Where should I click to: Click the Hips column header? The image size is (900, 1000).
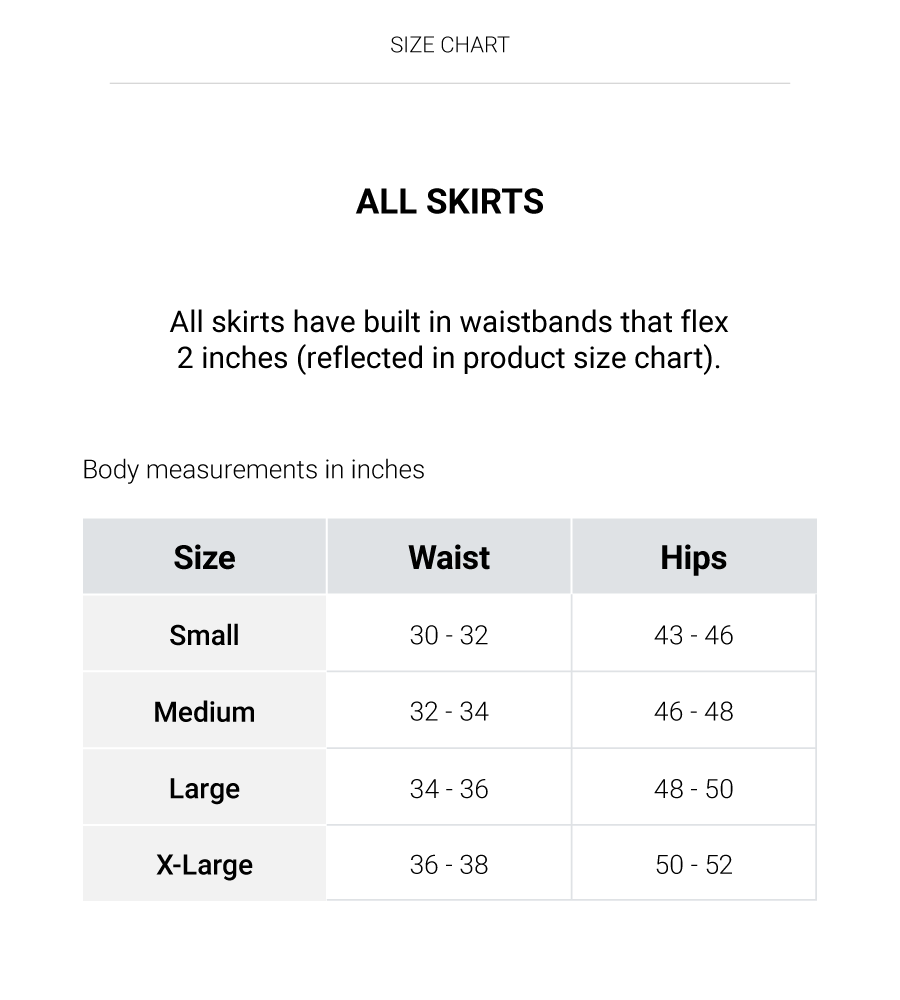693,558
